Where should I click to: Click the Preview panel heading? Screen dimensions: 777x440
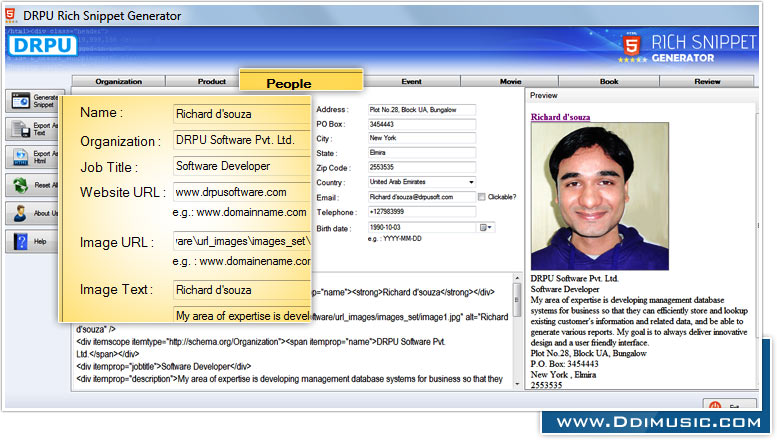pyautogui.click(x=544, y=95)
